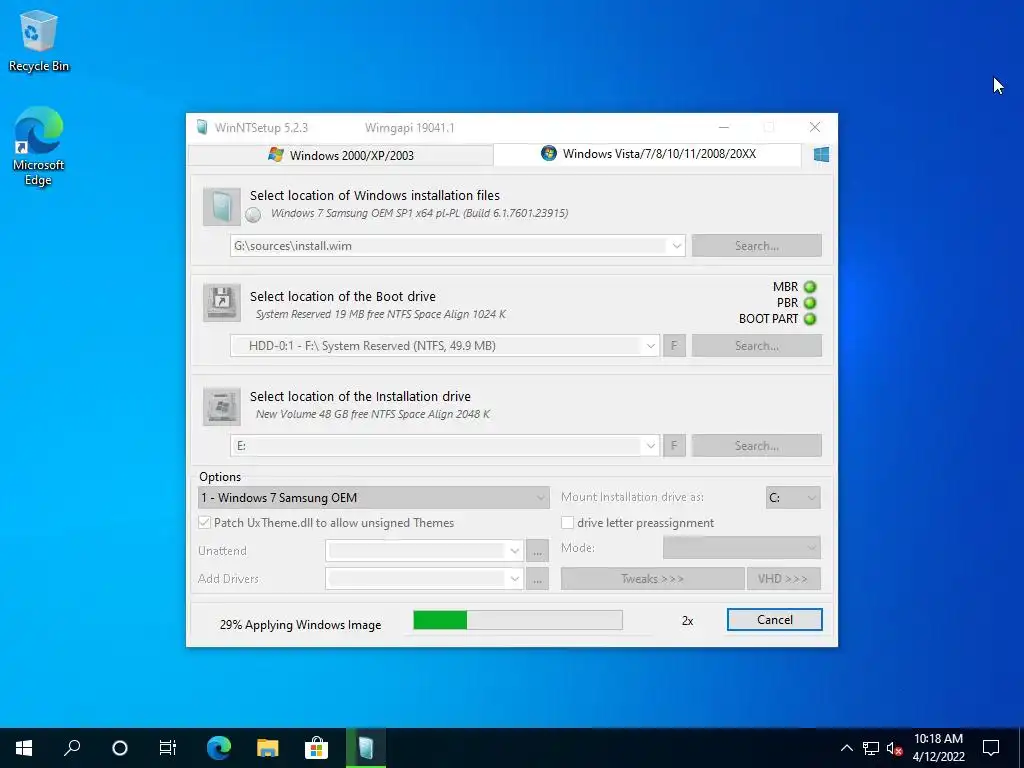Click the 2x speed indicator
Image resolution: width=1024 pixels, height=768 pixels.
click(x=687, y=620)
